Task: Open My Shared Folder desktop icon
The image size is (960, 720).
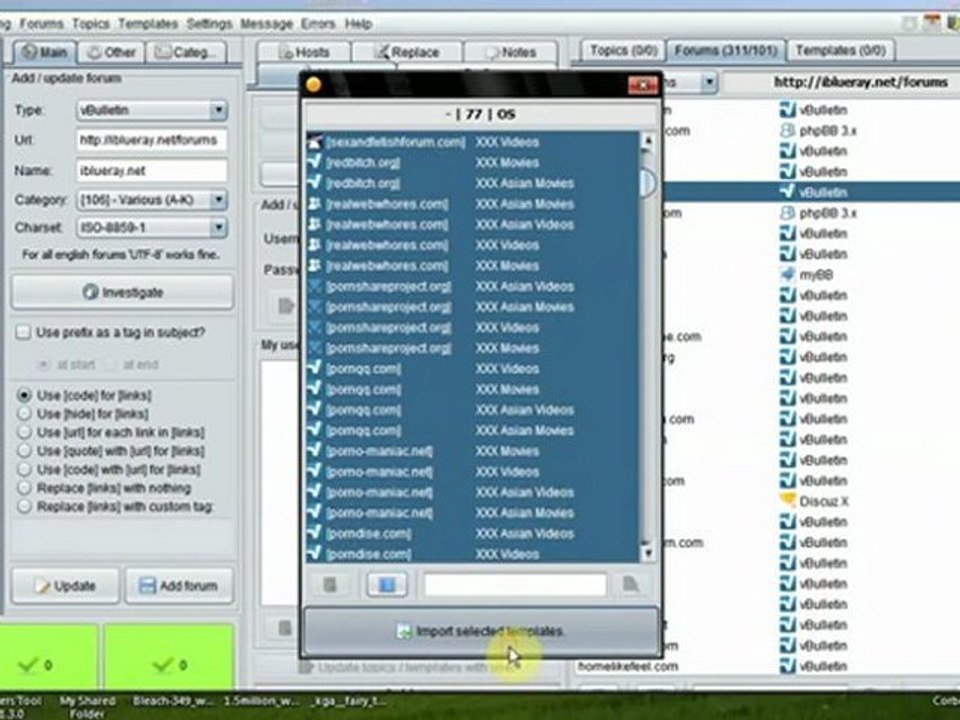Action: click(87, 707)
